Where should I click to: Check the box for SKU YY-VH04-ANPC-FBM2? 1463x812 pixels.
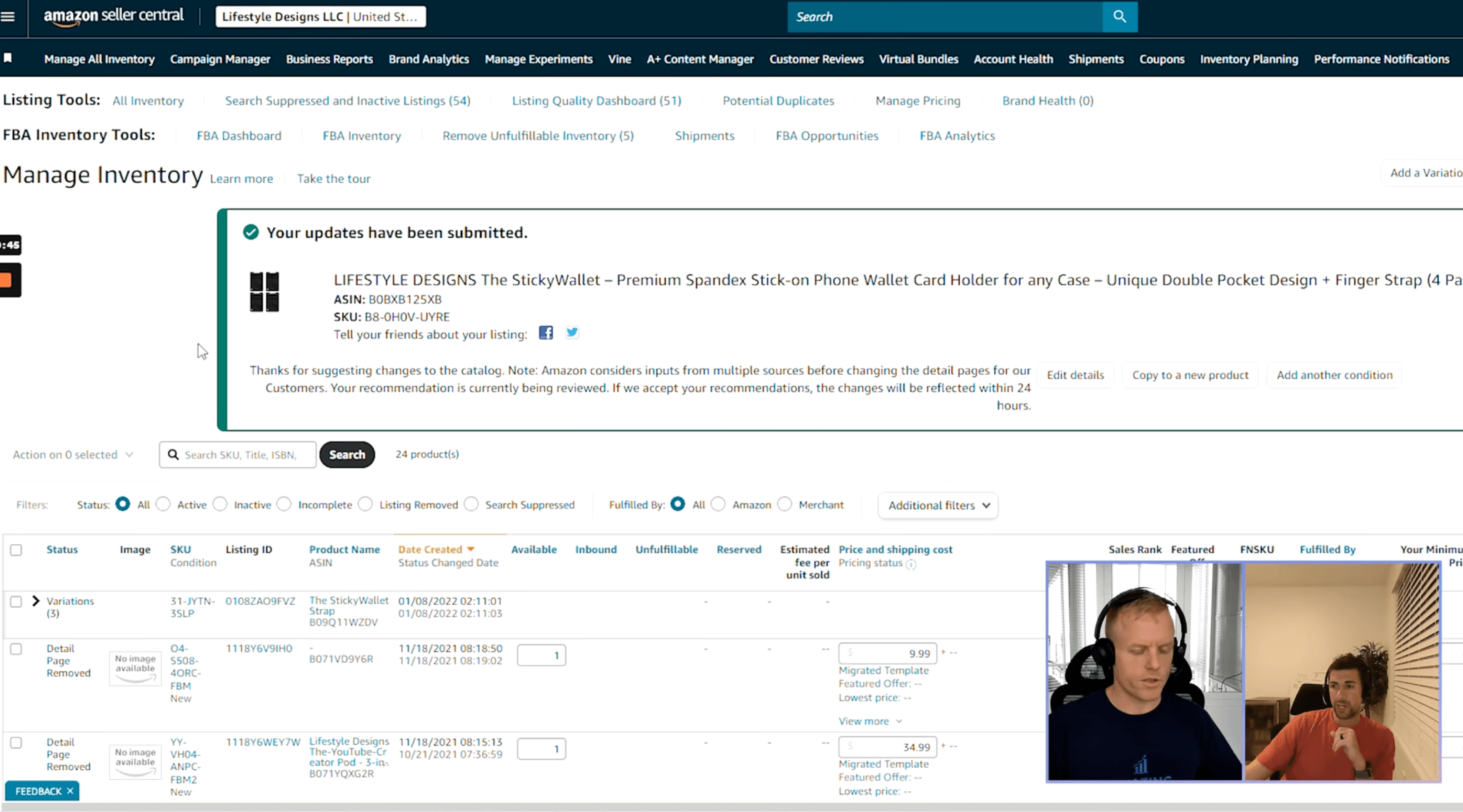(16, 742)
